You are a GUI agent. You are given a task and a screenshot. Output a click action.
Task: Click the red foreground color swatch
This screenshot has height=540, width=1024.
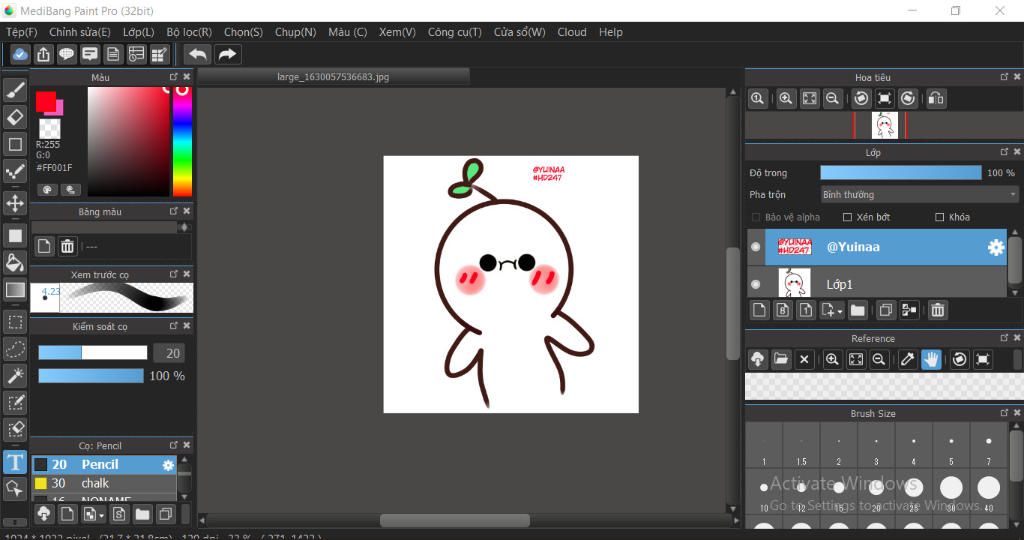(x=46, y=101)
